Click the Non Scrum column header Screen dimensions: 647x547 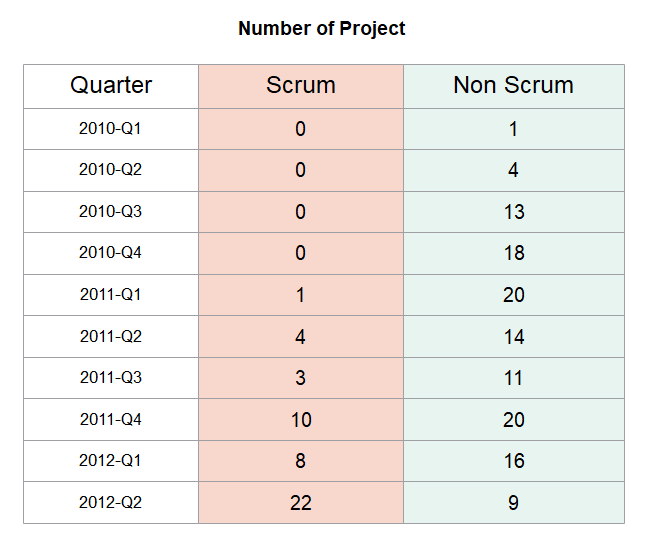[x=513, y=86]
